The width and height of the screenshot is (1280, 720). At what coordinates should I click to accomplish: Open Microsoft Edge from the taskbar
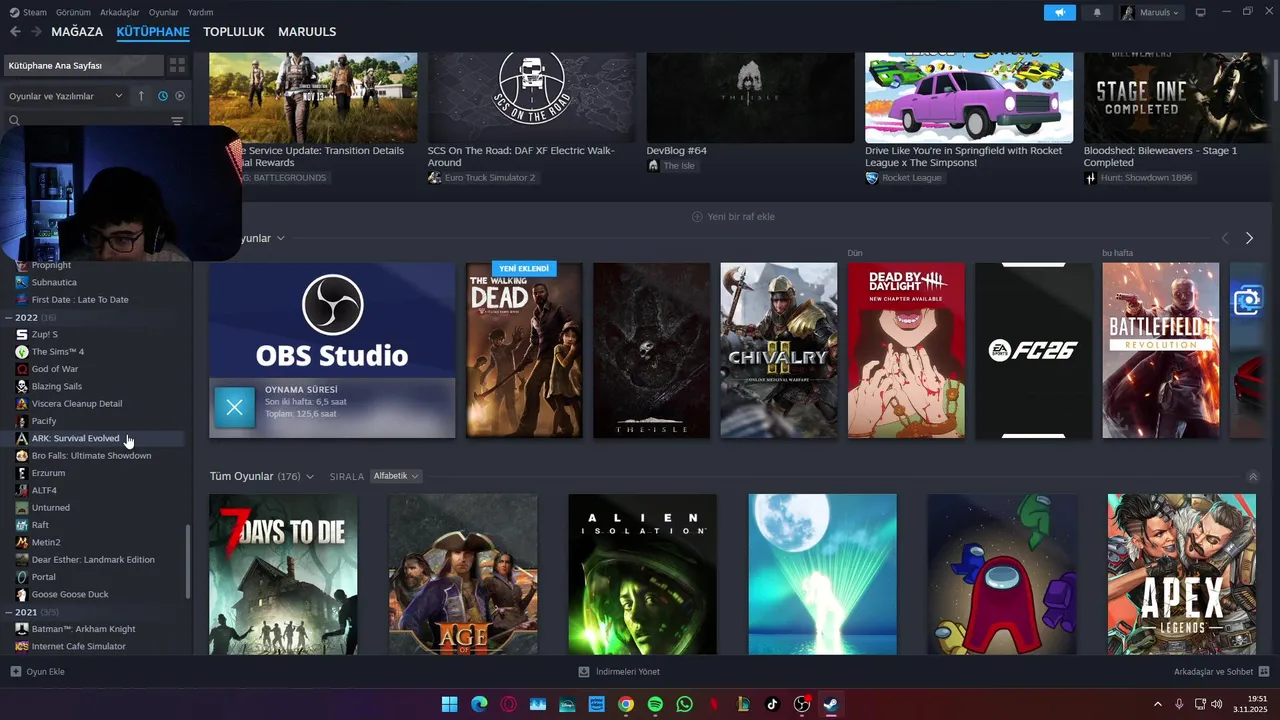pos(479,704)
